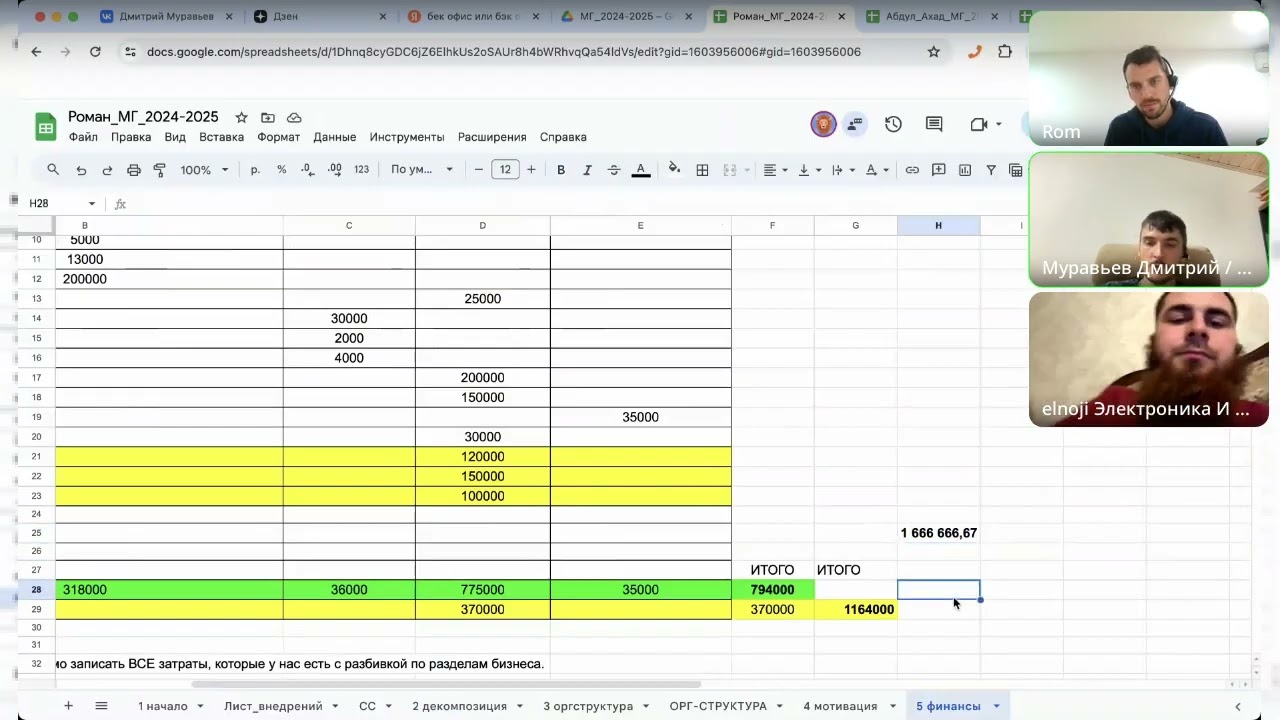Viewport: 1280px width, 720px height.
Task: Click the Name box showing H28
Action: 62,204
